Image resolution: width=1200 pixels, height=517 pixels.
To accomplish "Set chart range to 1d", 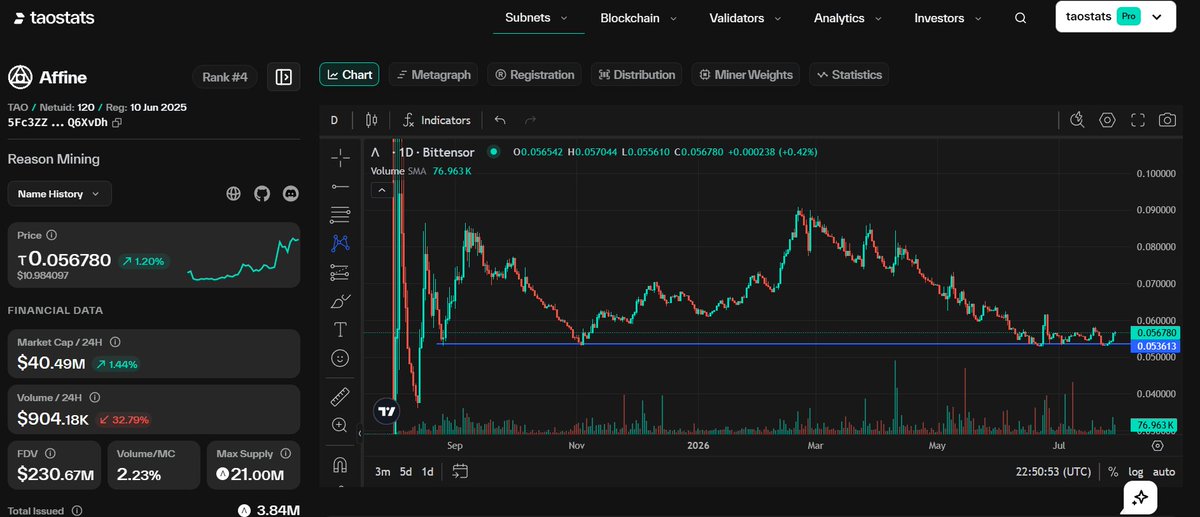I will 428,471.
